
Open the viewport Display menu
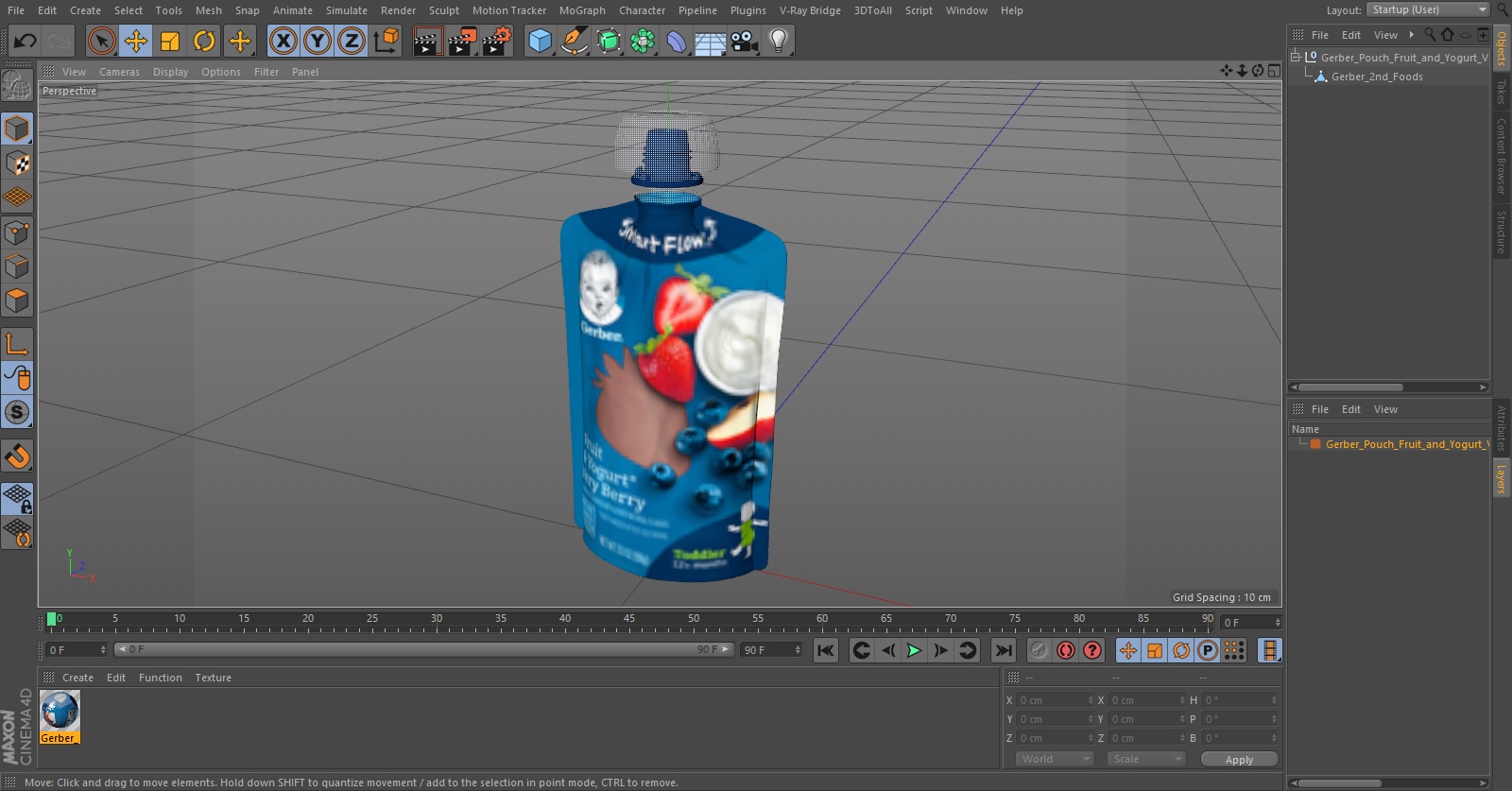[170, 72]
